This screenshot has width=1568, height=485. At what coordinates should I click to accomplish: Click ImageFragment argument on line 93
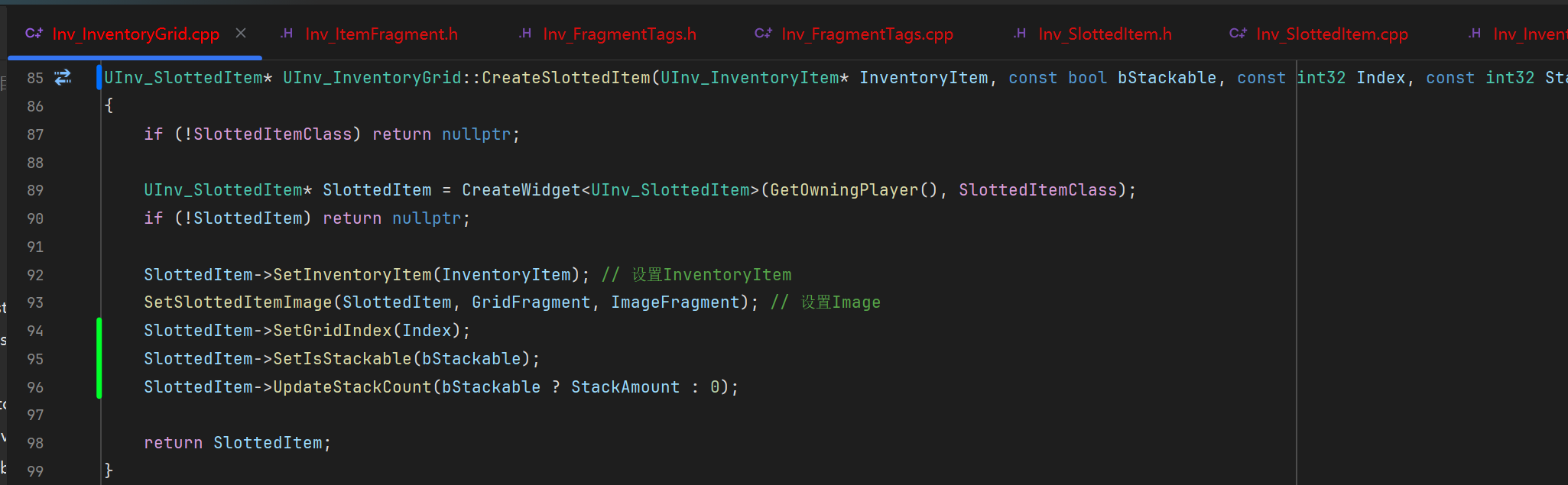675,302
